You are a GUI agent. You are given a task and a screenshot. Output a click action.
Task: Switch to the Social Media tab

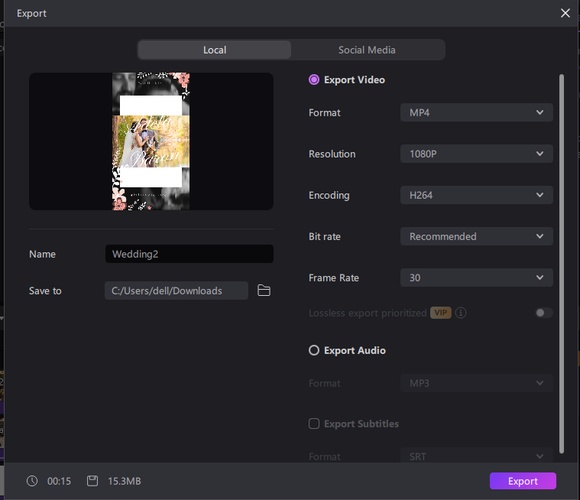pos(367,50)
